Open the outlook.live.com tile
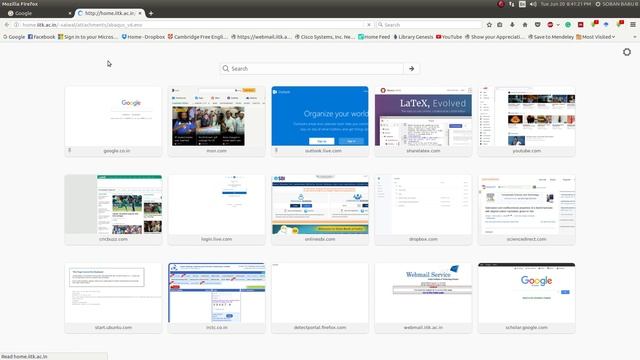 click(320, 121)
